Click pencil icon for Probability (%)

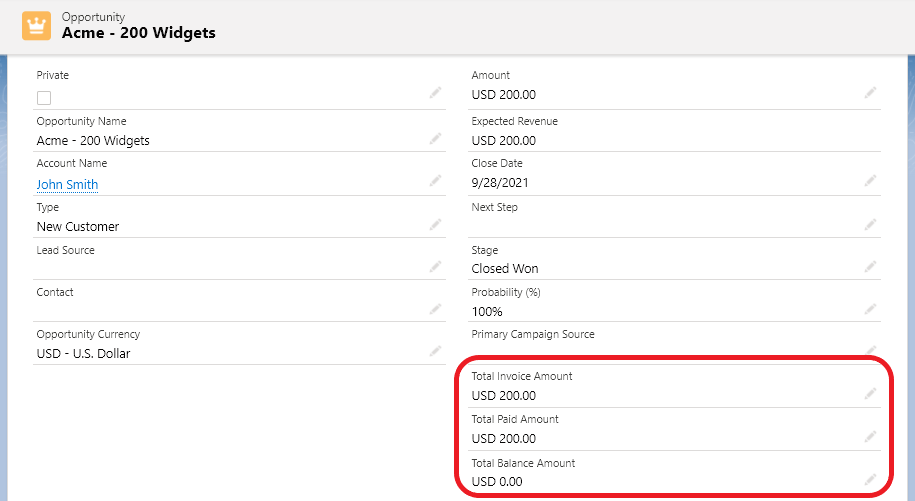pyautogui.click(x=871, y=309)
